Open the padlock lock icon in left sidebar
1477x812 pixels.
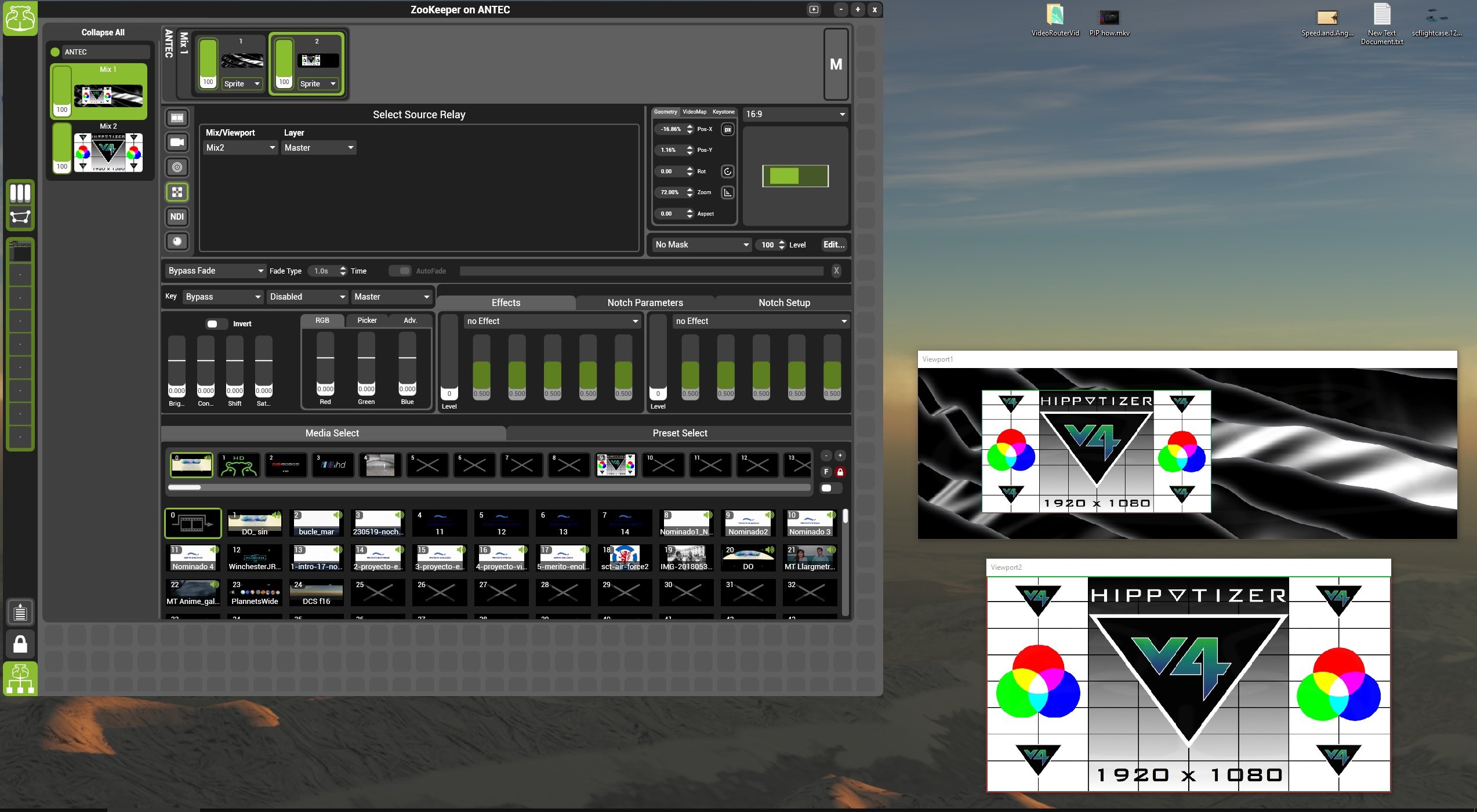(20, 643)
